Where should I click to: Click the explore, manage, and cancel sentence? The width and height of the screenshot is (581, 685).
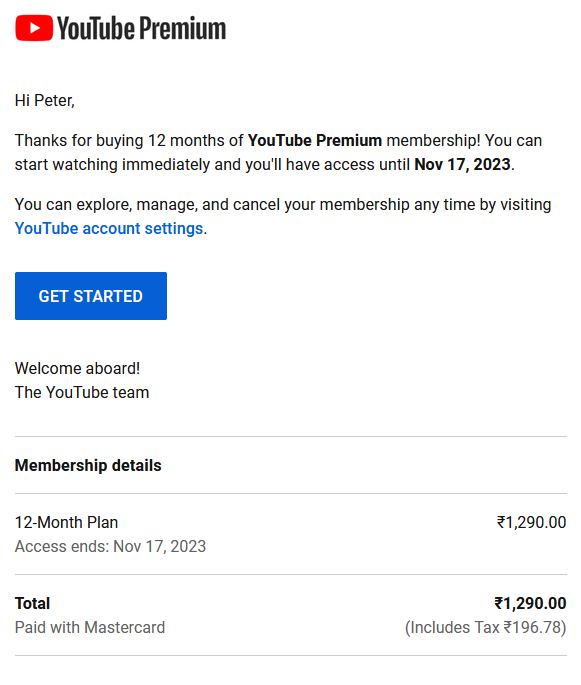(x=283, y=216)
